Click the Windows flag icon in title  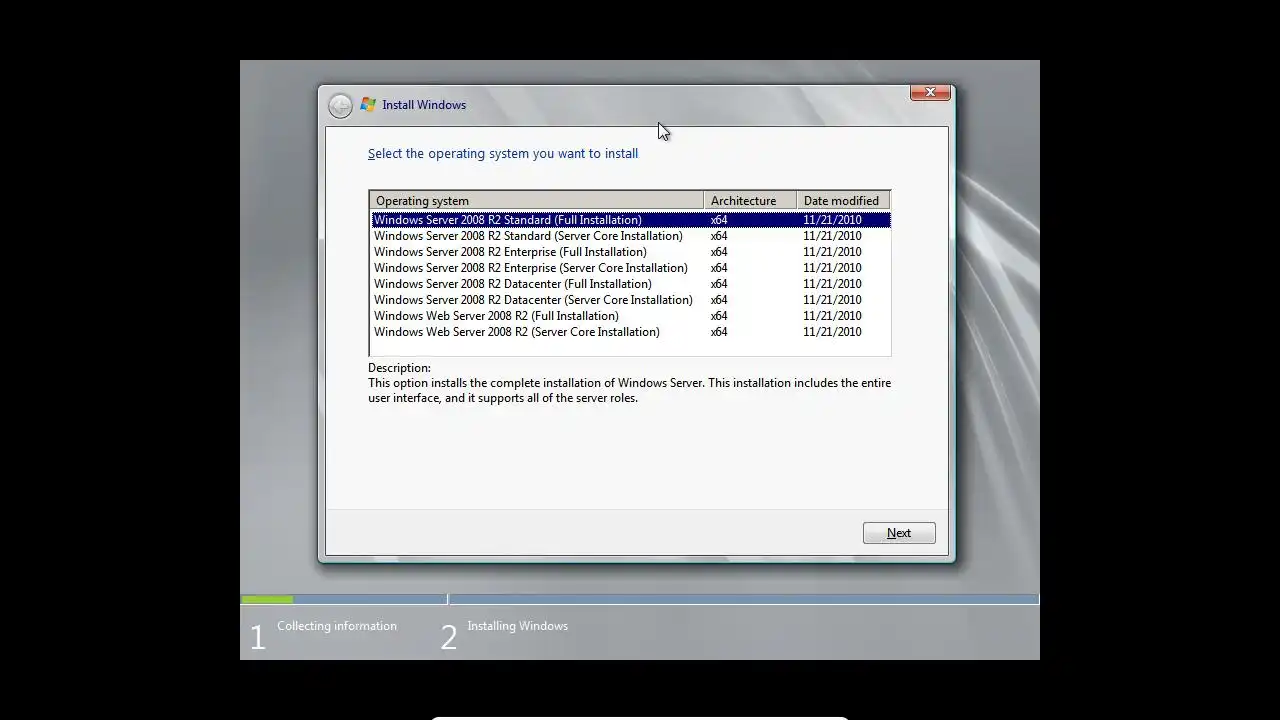point(368,105)
